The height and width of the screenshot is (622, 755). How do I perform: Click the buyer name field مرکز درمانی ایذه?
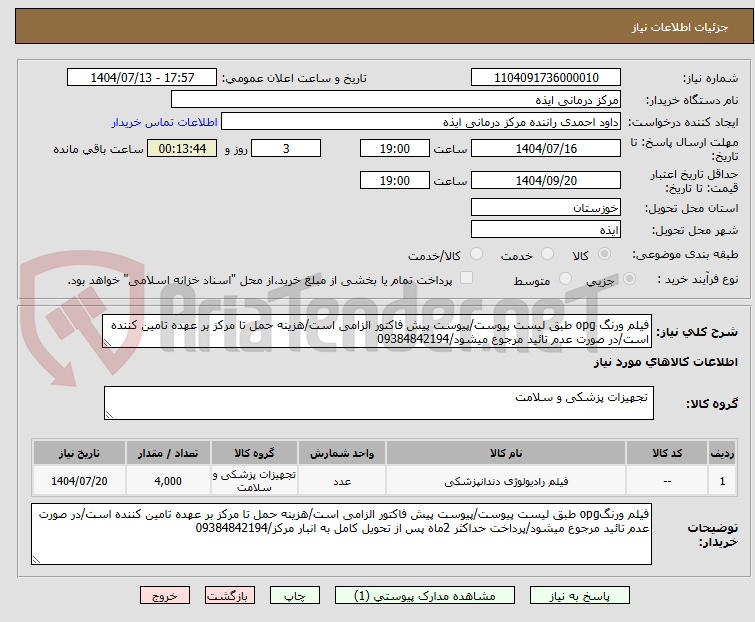(396, 100)
